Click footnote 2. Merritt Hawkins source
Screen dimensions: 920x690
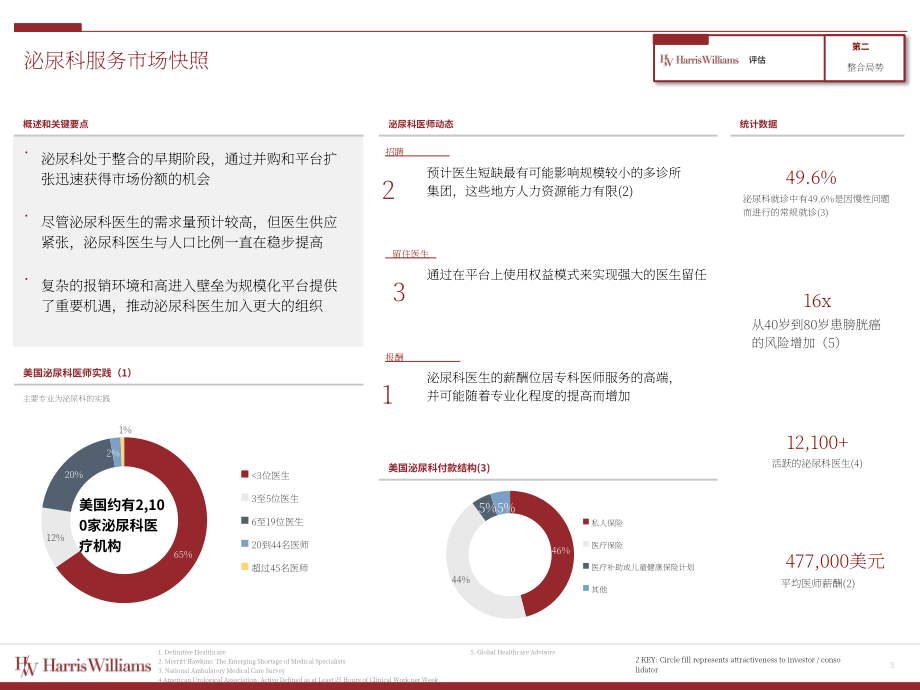coord(252,661)
